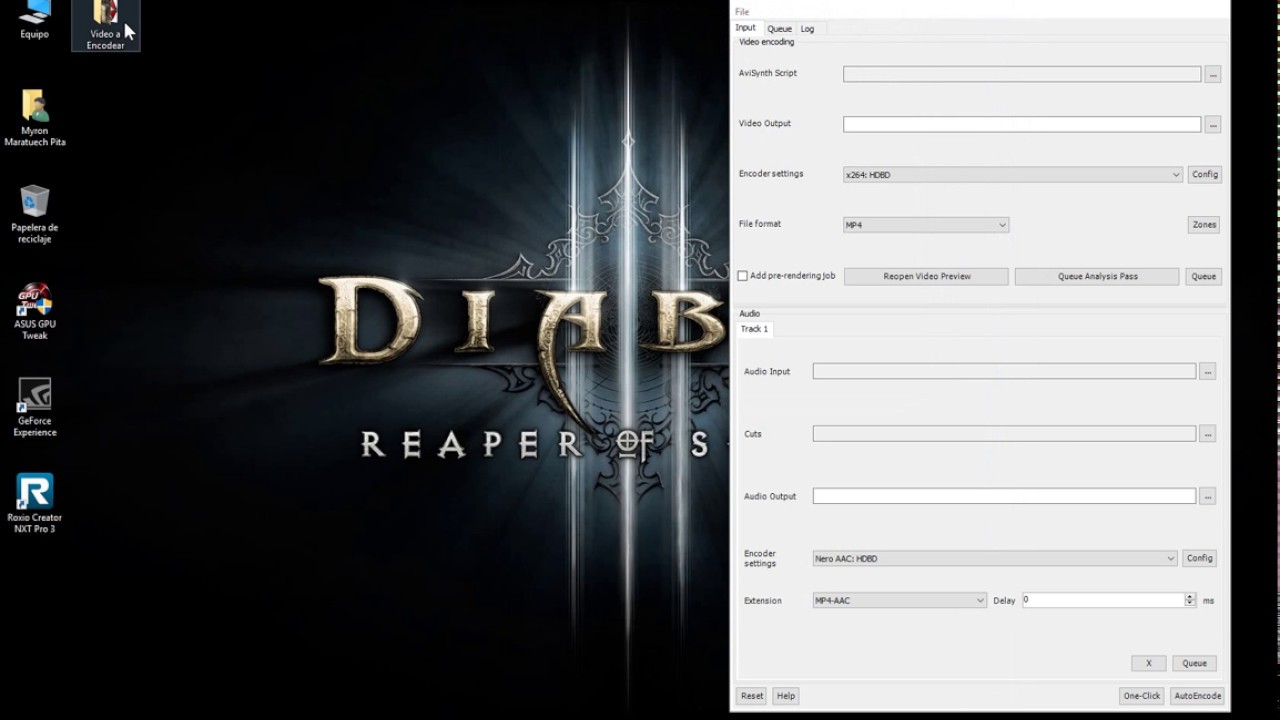This screenshot has width=1280, height=720.
Task: Click the One-Click button
Action: (1142, 696)
